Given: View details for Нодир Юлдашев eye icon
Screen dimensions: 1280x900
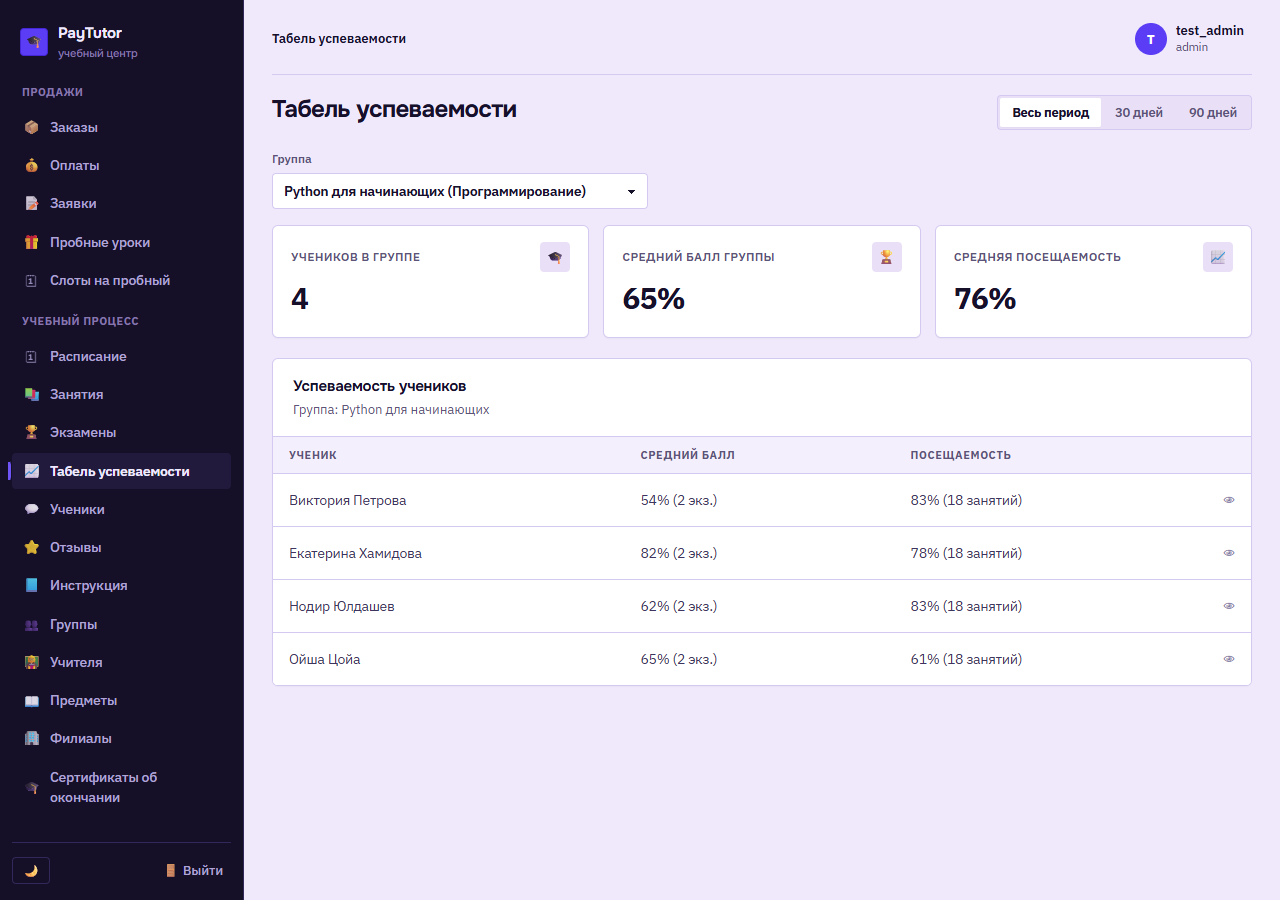Looking at the screenshot, I should pos(1229,606).
